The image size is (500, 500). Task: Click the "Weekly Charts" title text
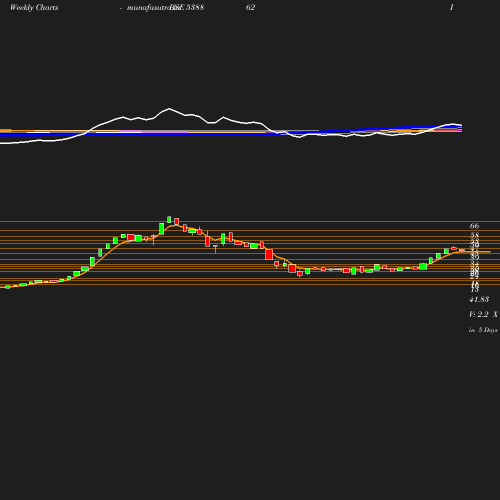(x=34, y=7)
